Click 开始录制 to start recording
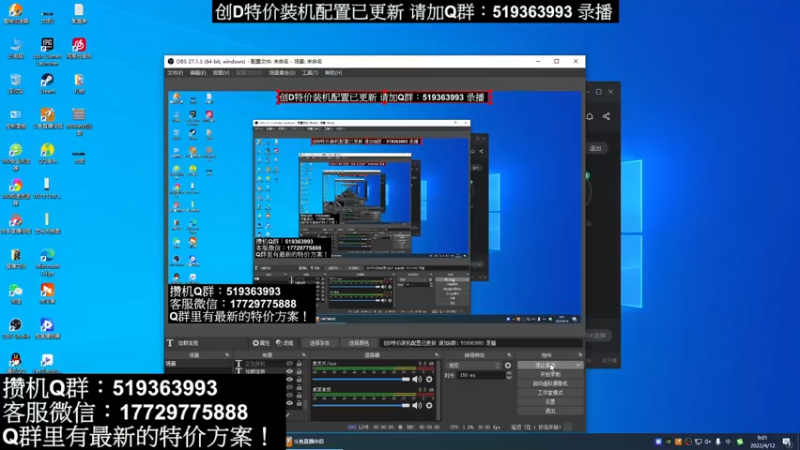The width and height of the screenshot is (800, 450). pos(550,374)
